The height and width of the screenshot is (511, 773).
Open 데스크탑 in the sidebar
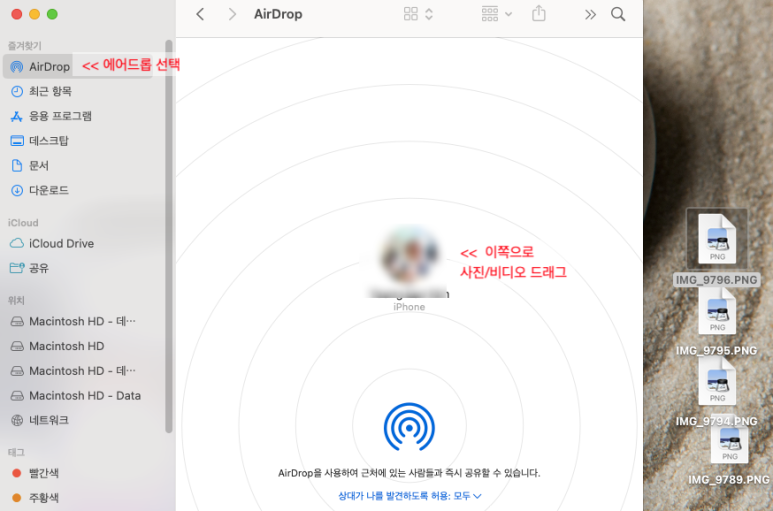pos(48,141)
